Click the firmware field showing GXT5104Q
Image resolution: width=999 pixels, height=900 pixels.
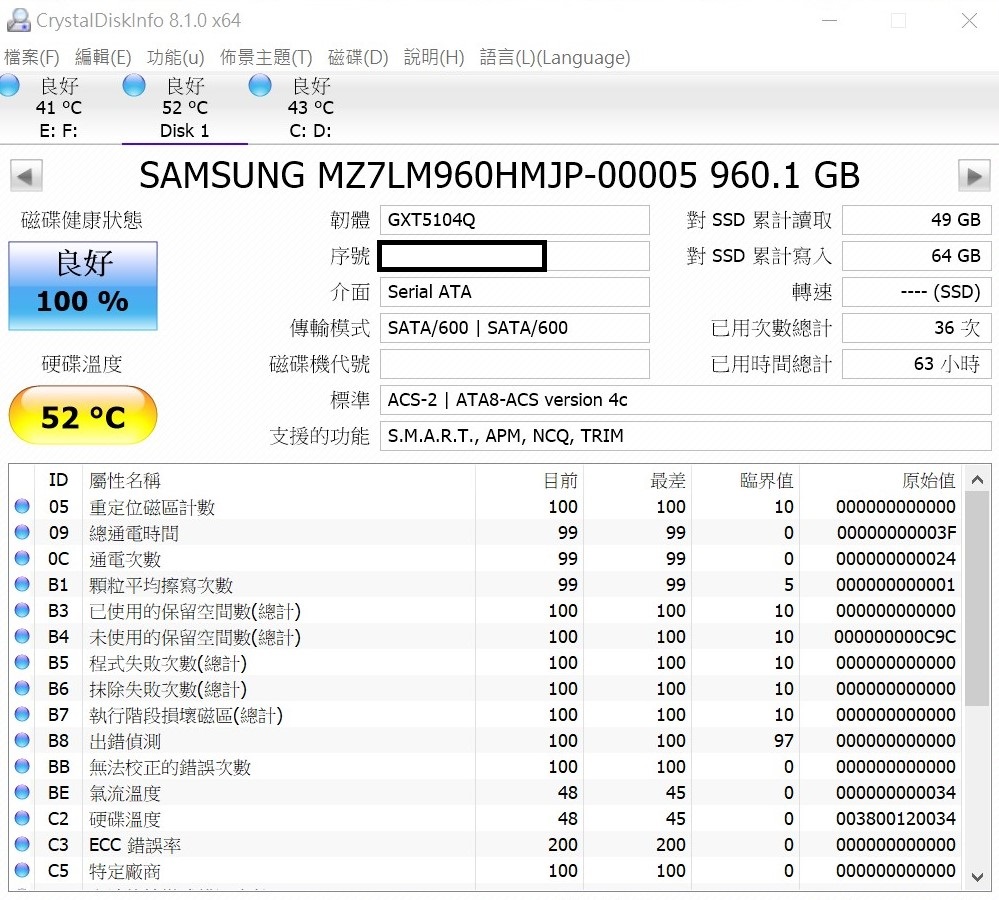514,220
